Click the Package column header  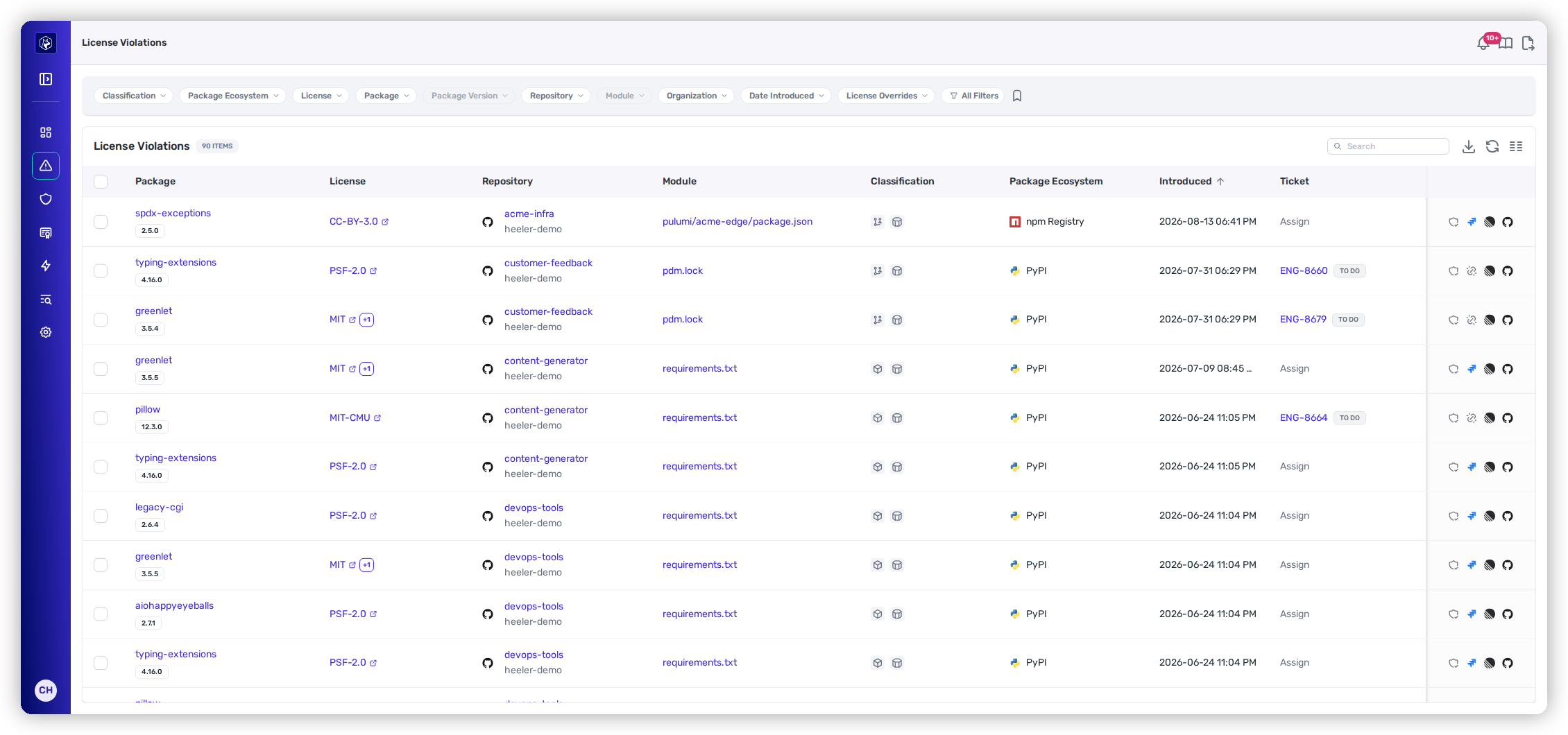coord(155,182)
